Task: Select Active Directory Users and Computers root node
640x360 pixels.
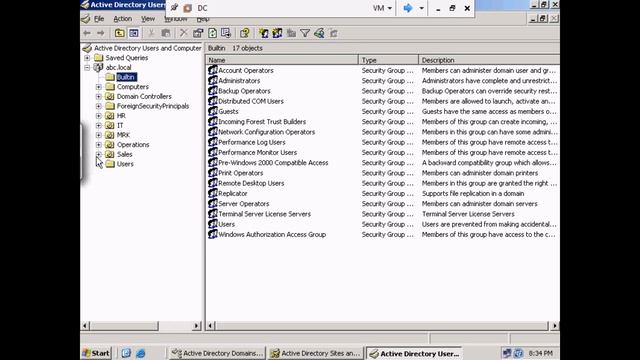Action: pos(147,48)
